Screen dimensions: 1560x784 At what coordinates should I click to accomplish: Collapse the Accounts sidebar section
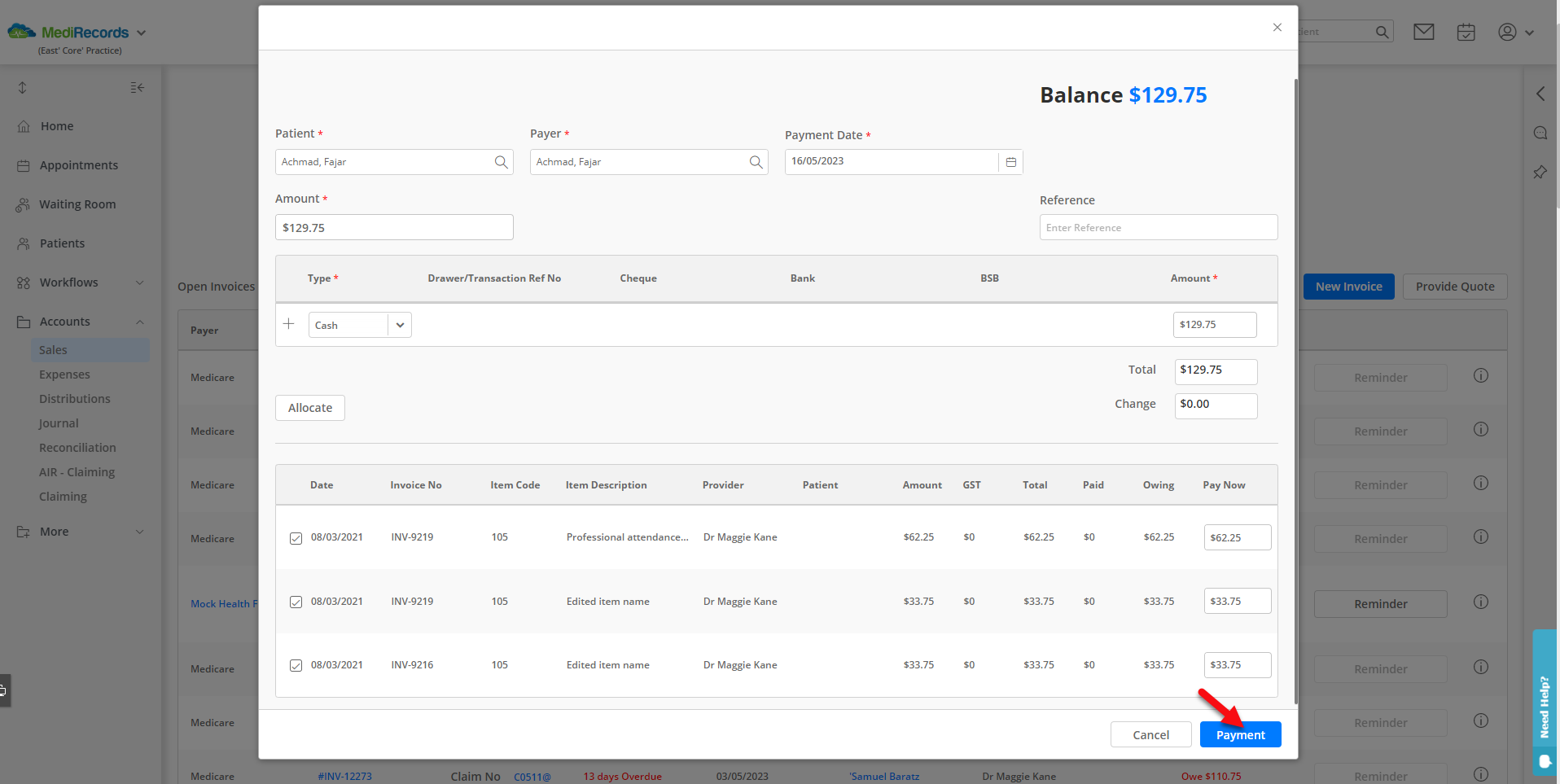[x=139, y=322]
